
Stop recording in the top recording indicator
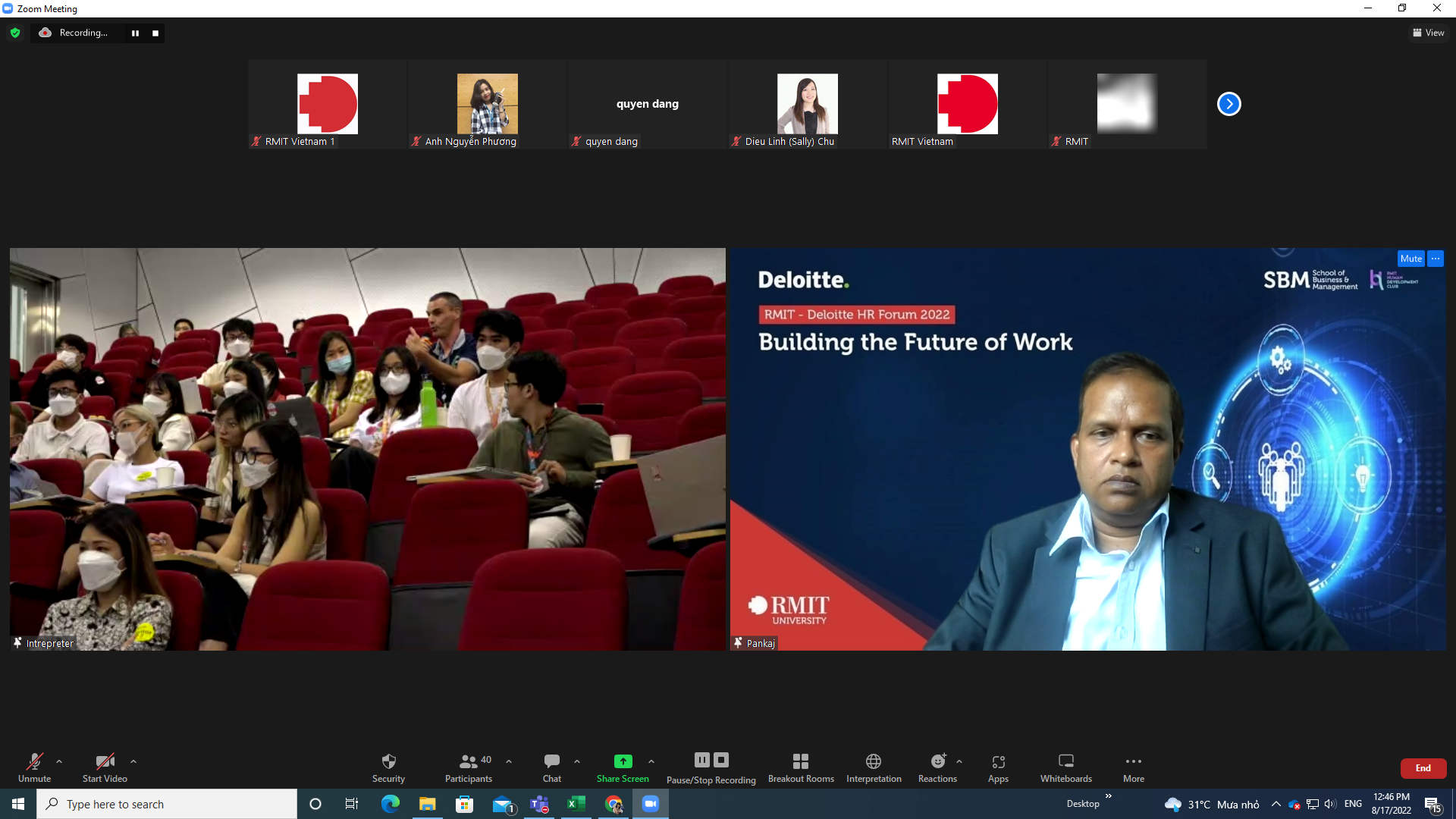coord(155,33)
